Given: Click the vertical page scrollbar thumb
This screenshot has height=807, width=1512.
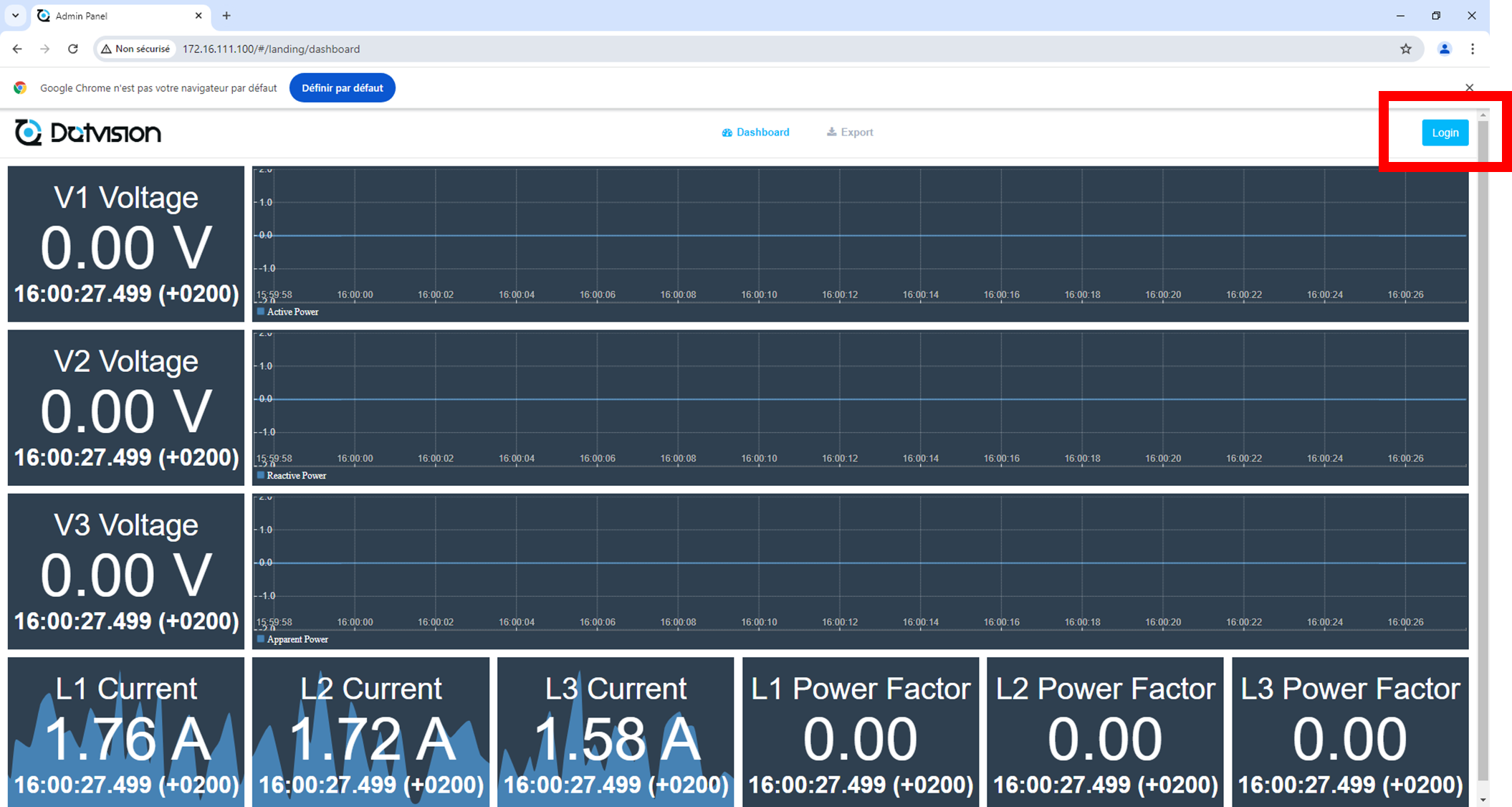Looking at the screenshot, I should tap(1483, 452).
